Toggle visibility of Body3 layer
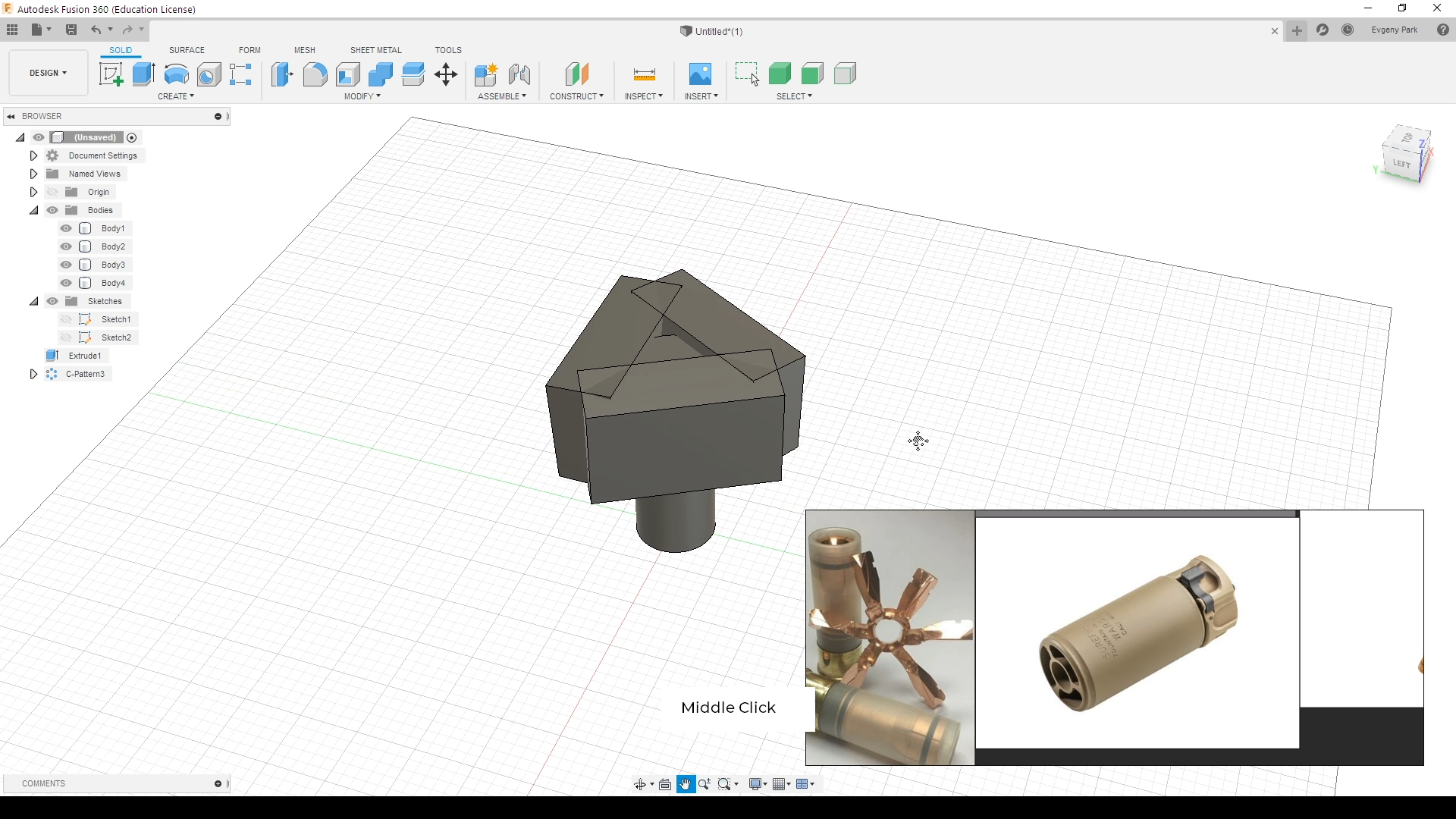Screen dimensions: 1456x819 pos(65,264)
